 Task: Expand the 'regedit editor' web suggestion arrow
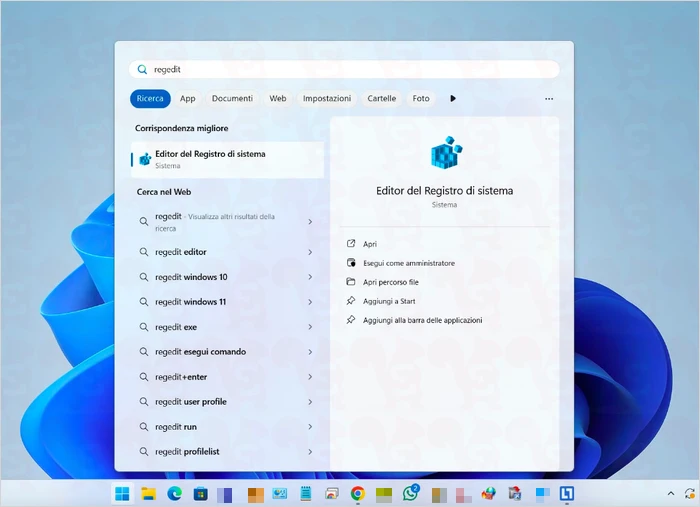point(310,252)
